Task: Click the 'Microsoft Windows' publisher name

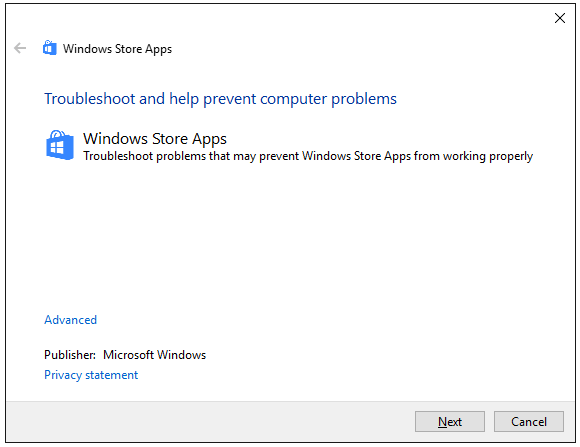Action: click(154, 355)
